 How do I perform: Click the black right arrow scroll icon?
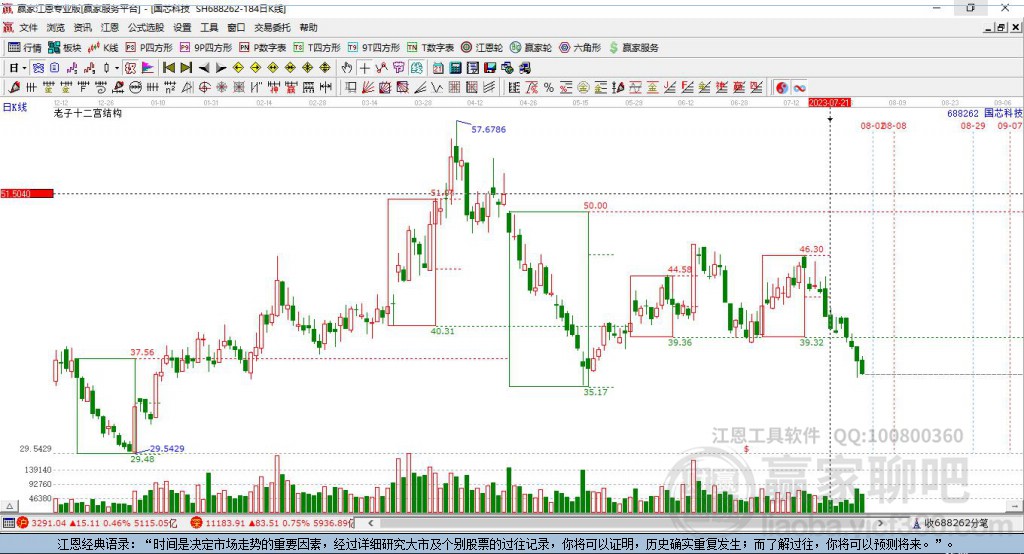tap(221, 68)
